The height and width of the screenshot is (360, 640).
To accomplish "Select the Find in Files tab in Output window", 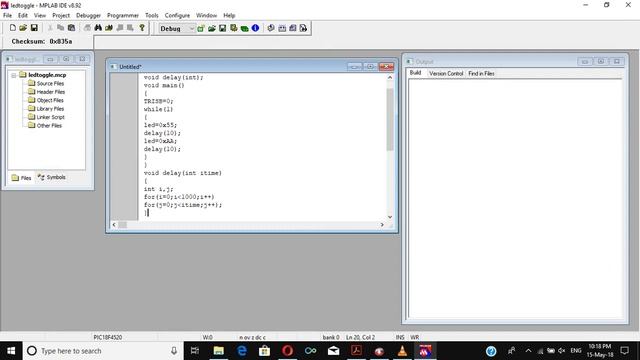I will [481, 73].
